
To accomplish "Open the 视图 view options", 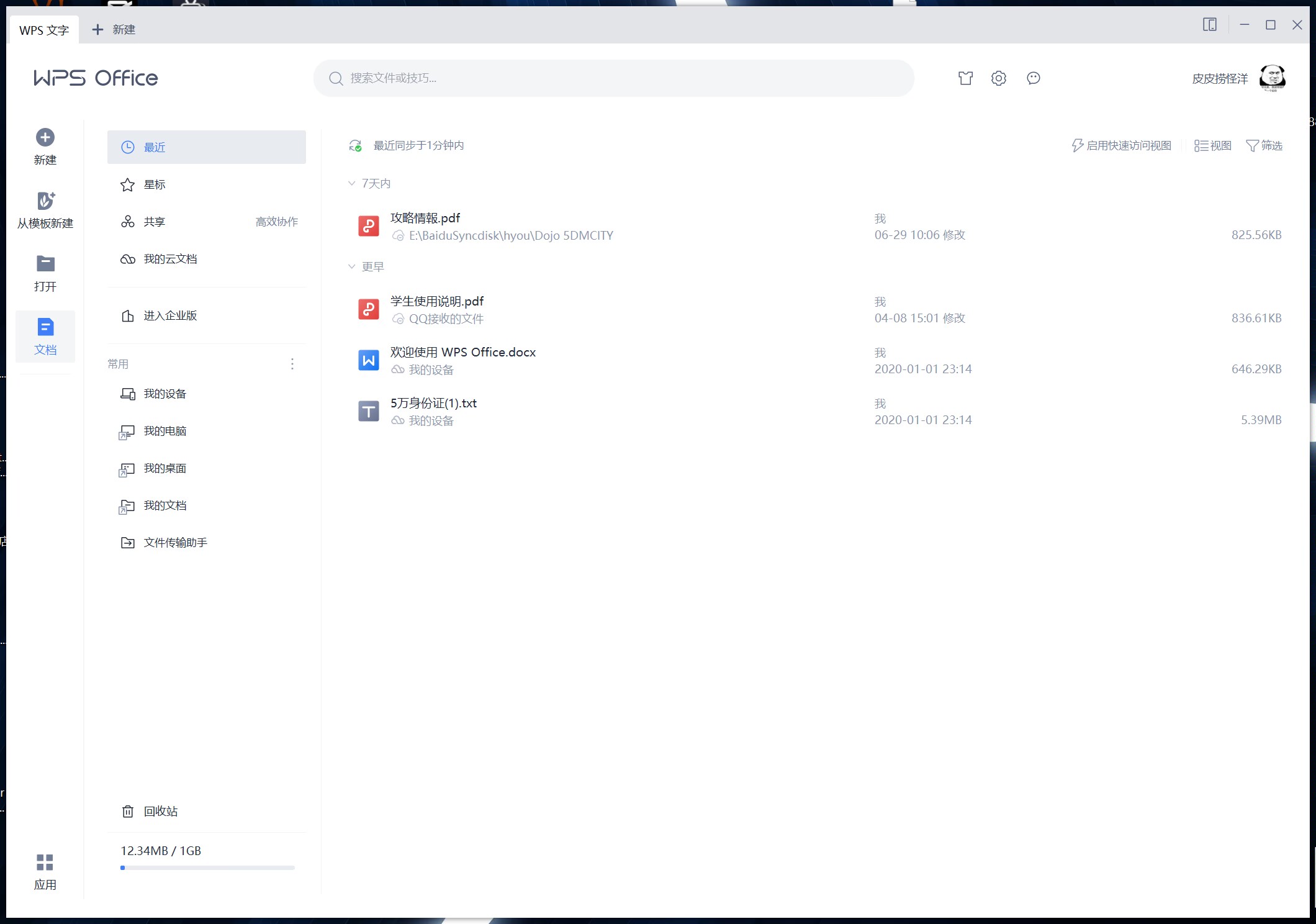I will [x=1212, y=146].
